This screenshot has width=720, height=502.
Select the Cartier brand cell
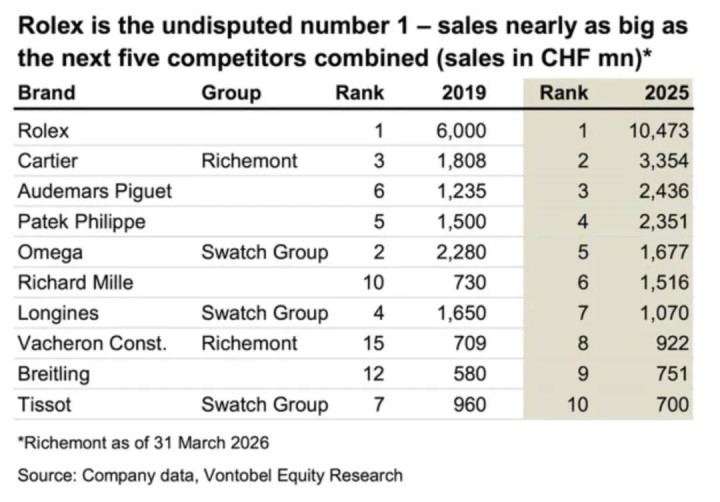click(48, 160)
